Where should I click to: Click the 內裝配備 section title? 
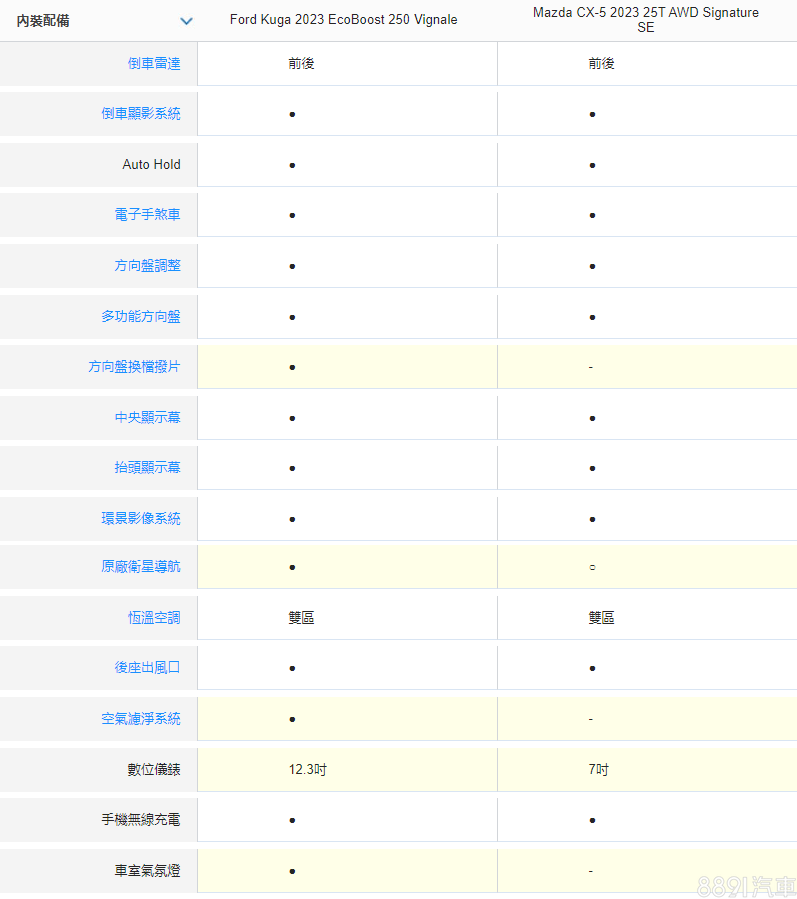43,21
